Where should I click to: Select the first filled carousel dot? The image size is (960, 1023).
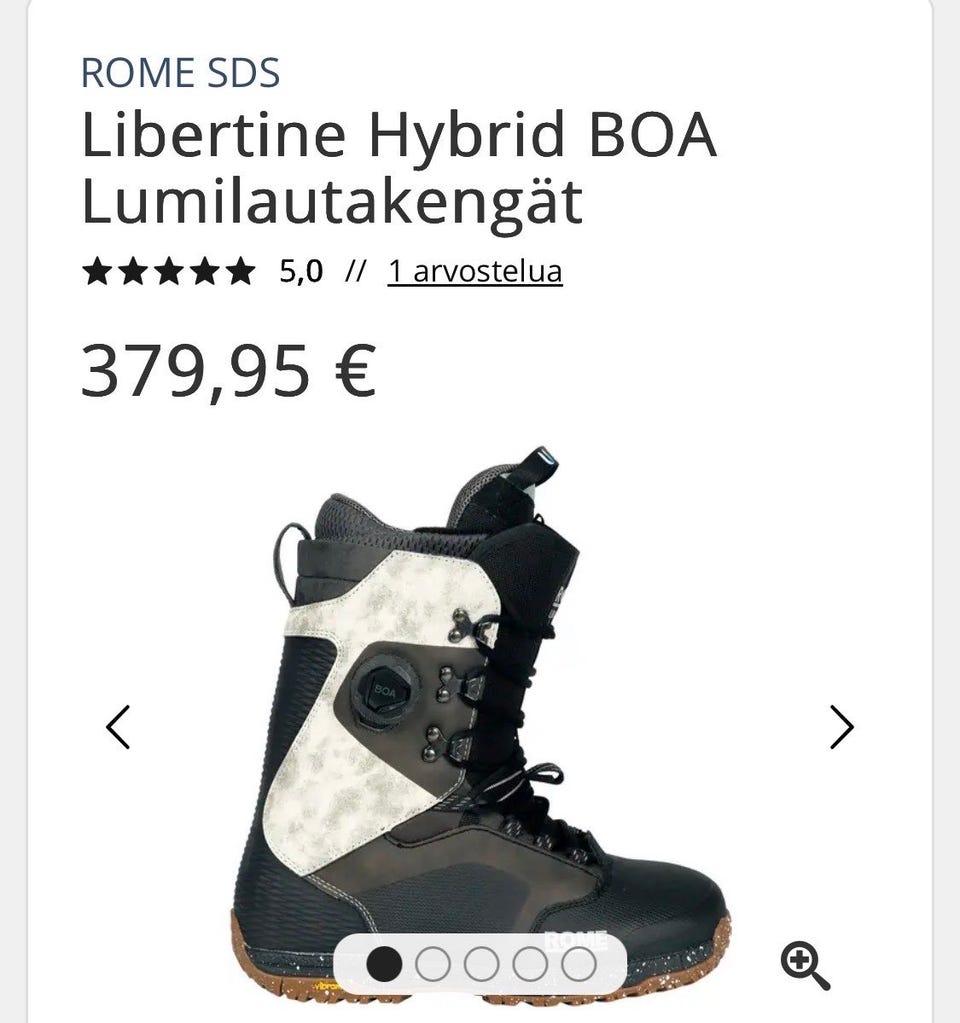[384, 964]
